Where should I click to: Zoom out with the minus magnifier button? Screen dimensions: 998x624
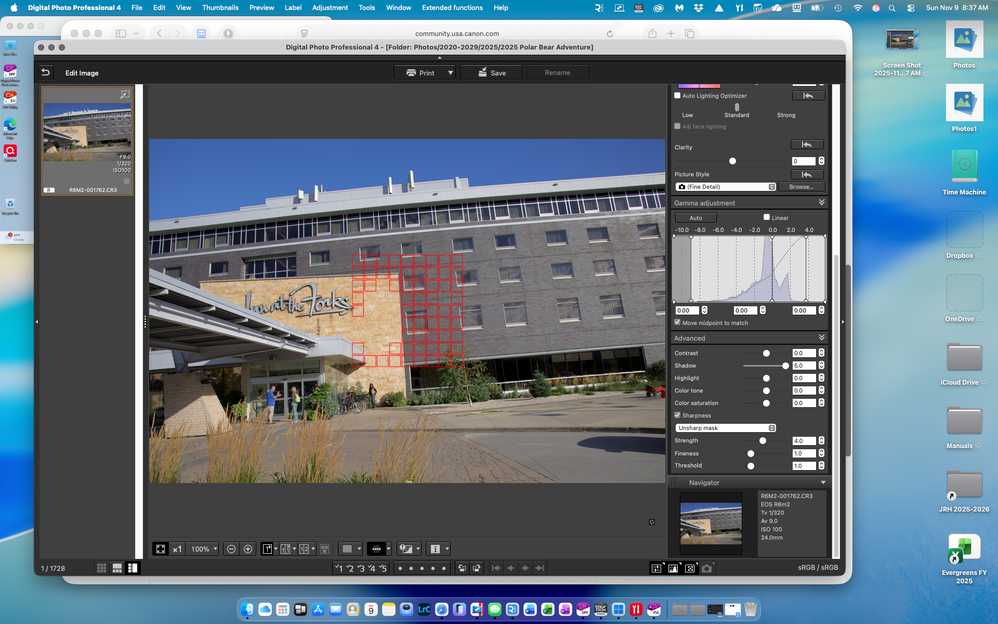[x=231, y=549]
